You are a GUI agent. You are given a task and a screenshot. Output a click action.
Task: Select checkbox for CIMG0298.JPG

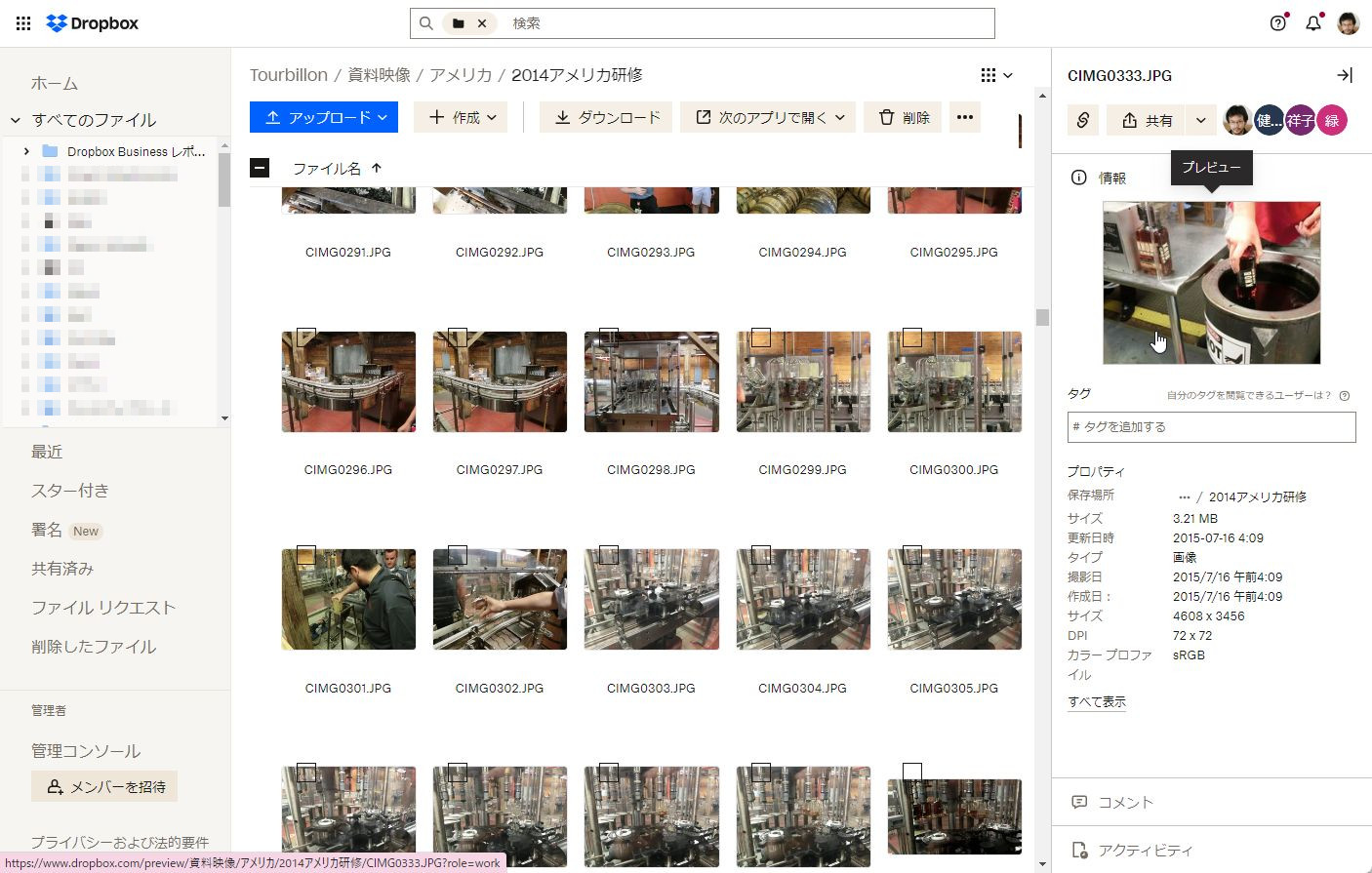[609, 337]
